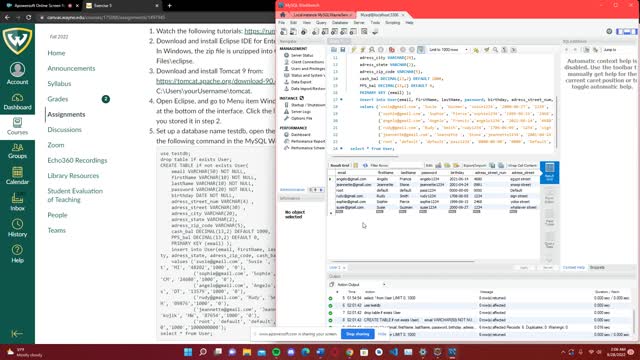Open Users and Privileges in Navigator
Image resolution: width=640 pixels, height=360 pixels.
[307, 69]
